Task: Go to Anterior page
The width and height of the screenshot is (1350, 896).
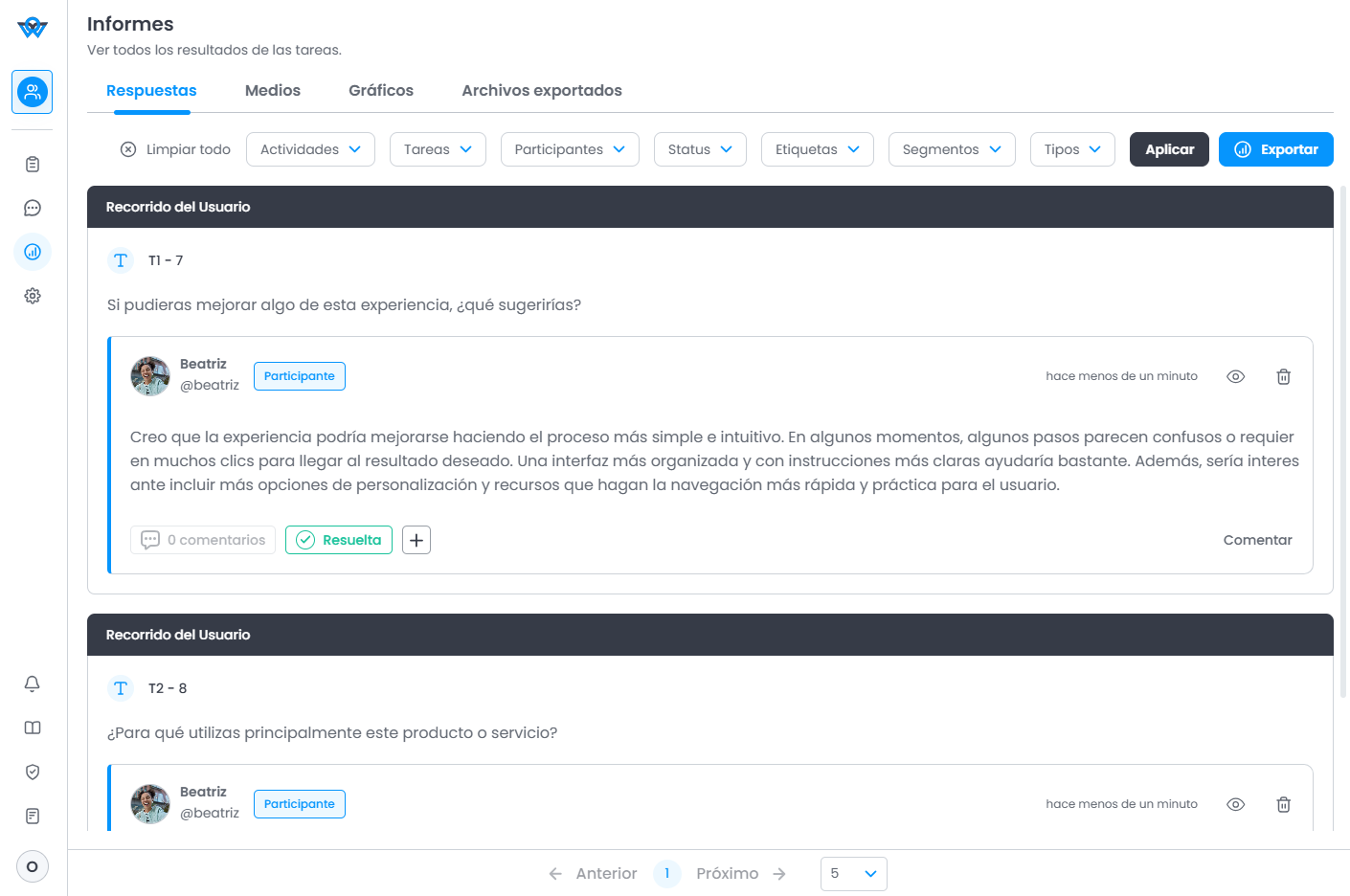Action: (593, 873)
